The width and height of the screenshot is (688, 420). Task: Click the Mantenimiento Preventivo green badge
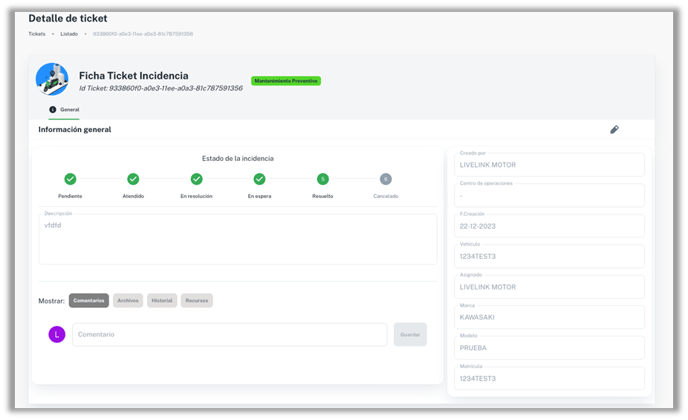pos(286,81)
